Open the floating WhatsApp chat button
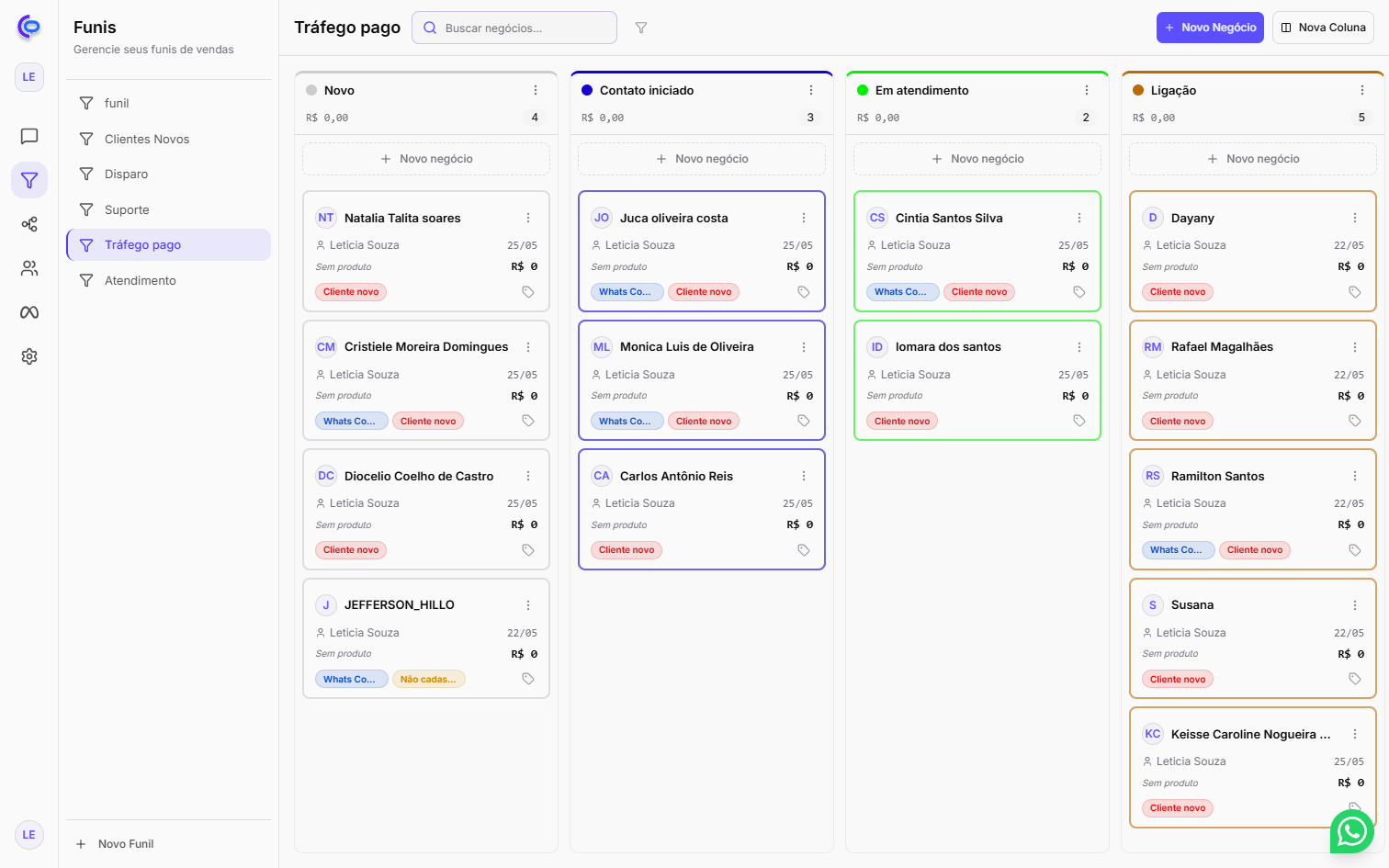The width and height of the screenshot is (1389, 868). pyautogui.click(x=1352, y=831)
